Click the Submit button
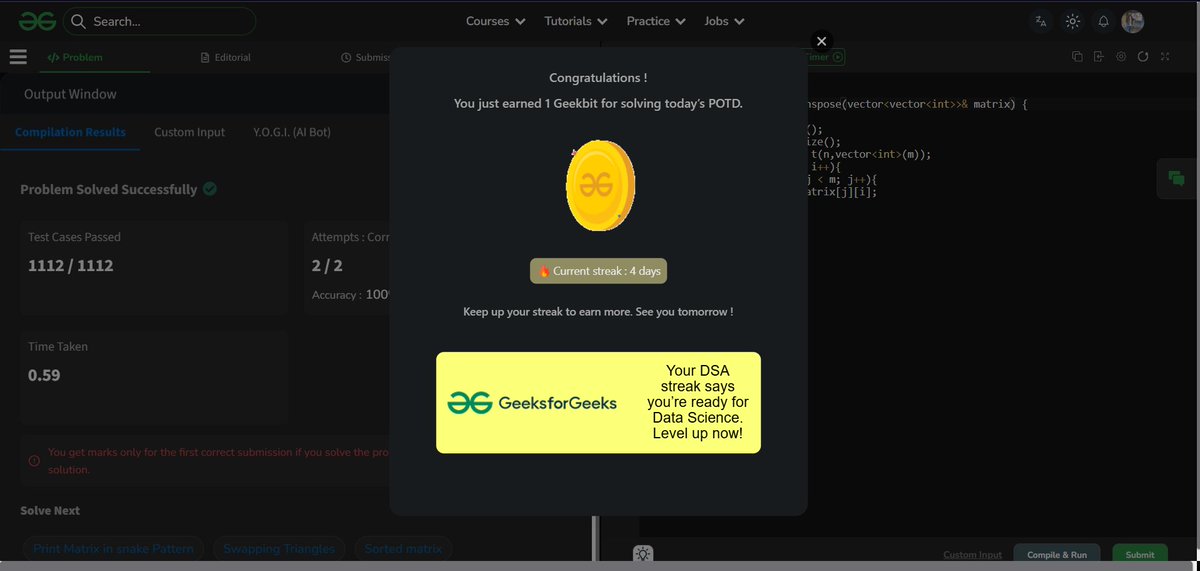This screenshot has height=571, width=1200. click(x=1140, y=555)
